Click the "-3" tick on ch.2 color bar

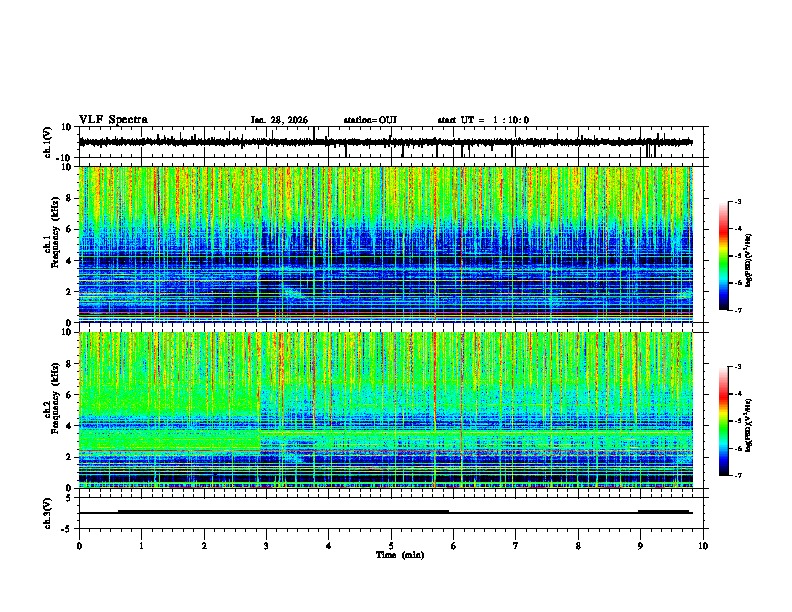pos(738,367)
